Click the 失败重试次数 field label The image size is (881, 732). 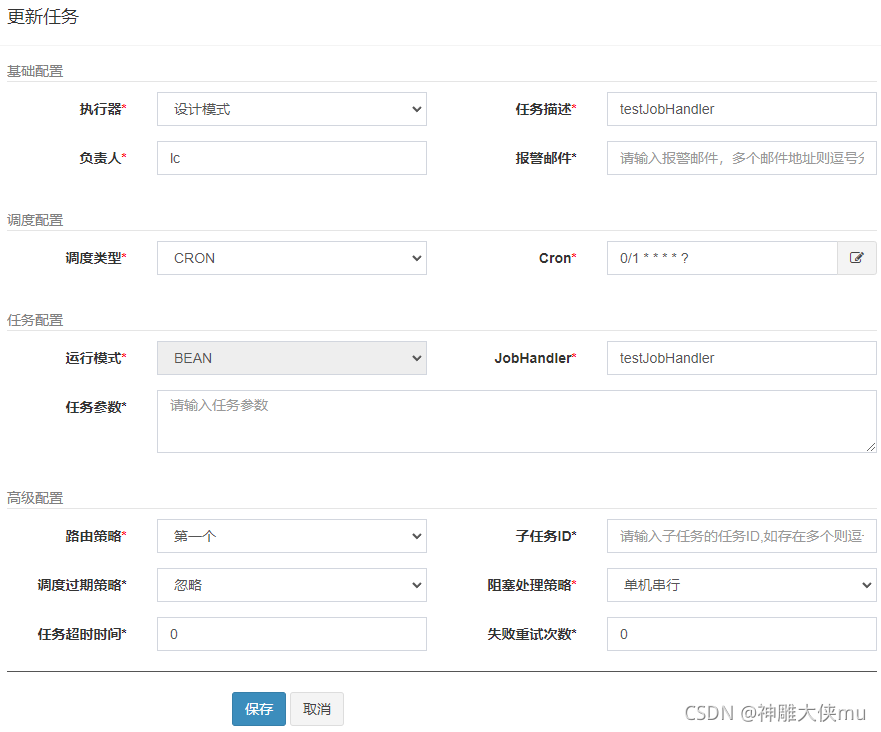(532, 634)
